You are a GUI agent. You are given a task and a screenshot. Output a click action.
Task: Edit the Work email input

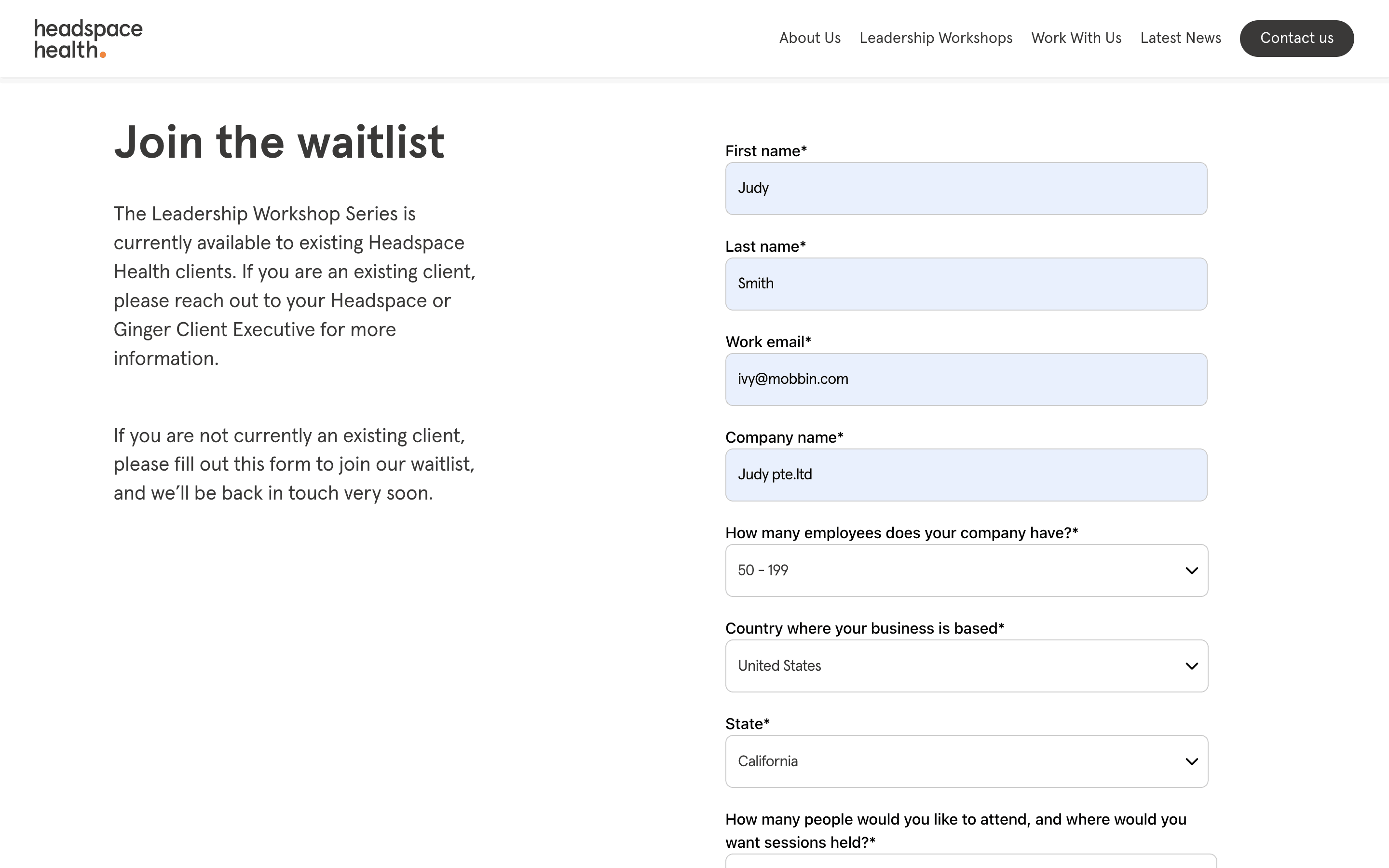click(966, 379)
